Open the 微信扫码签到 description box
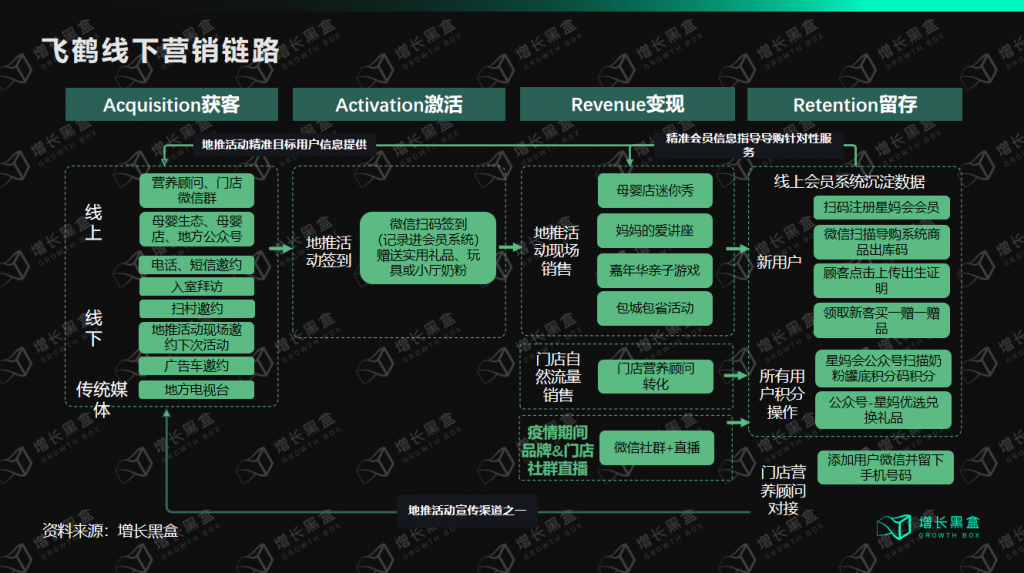The image size is (1024, 573). (x=429, y=247)
